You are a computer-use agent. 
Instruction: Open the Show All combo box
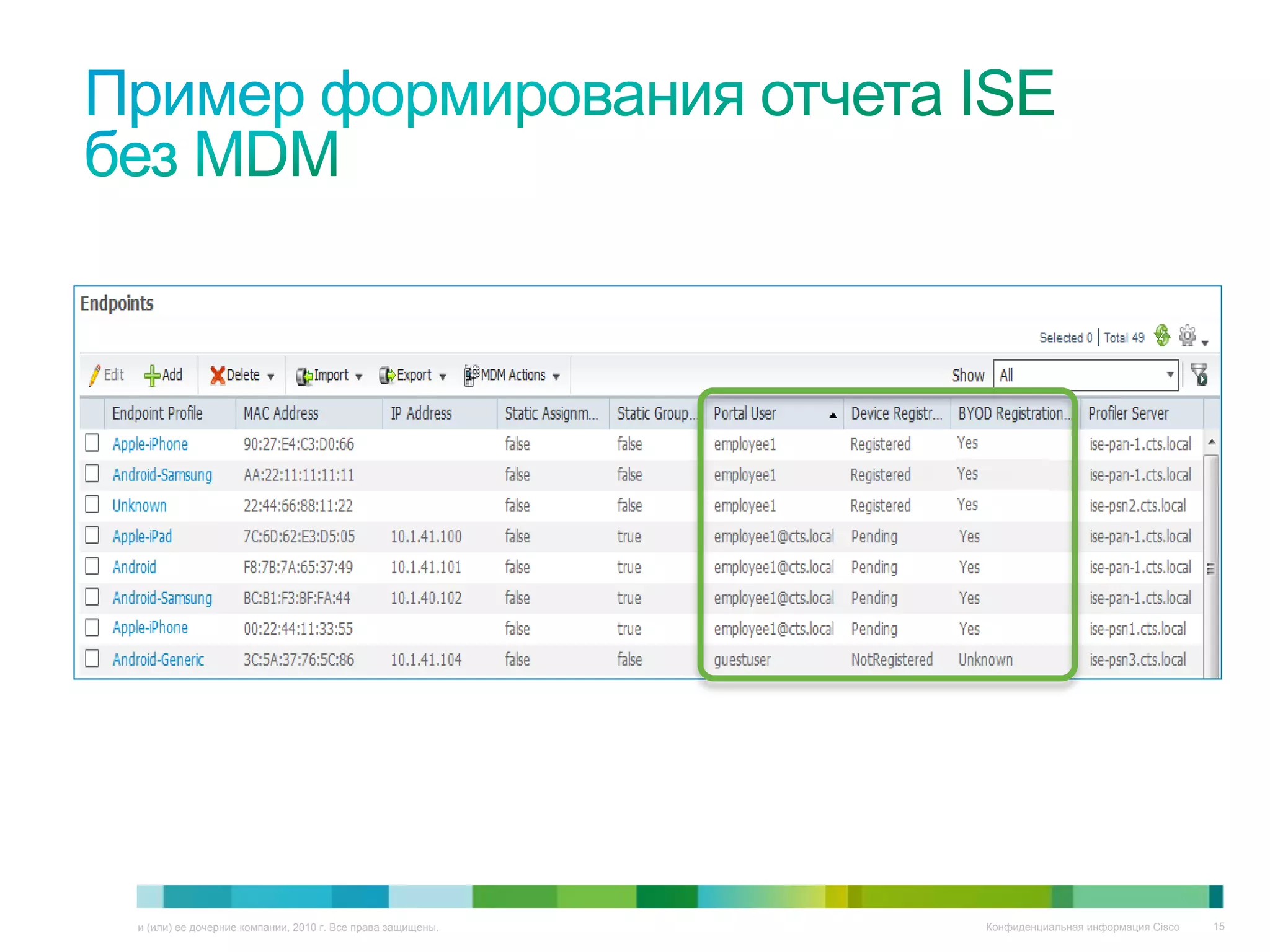(x=1086, y=375)
